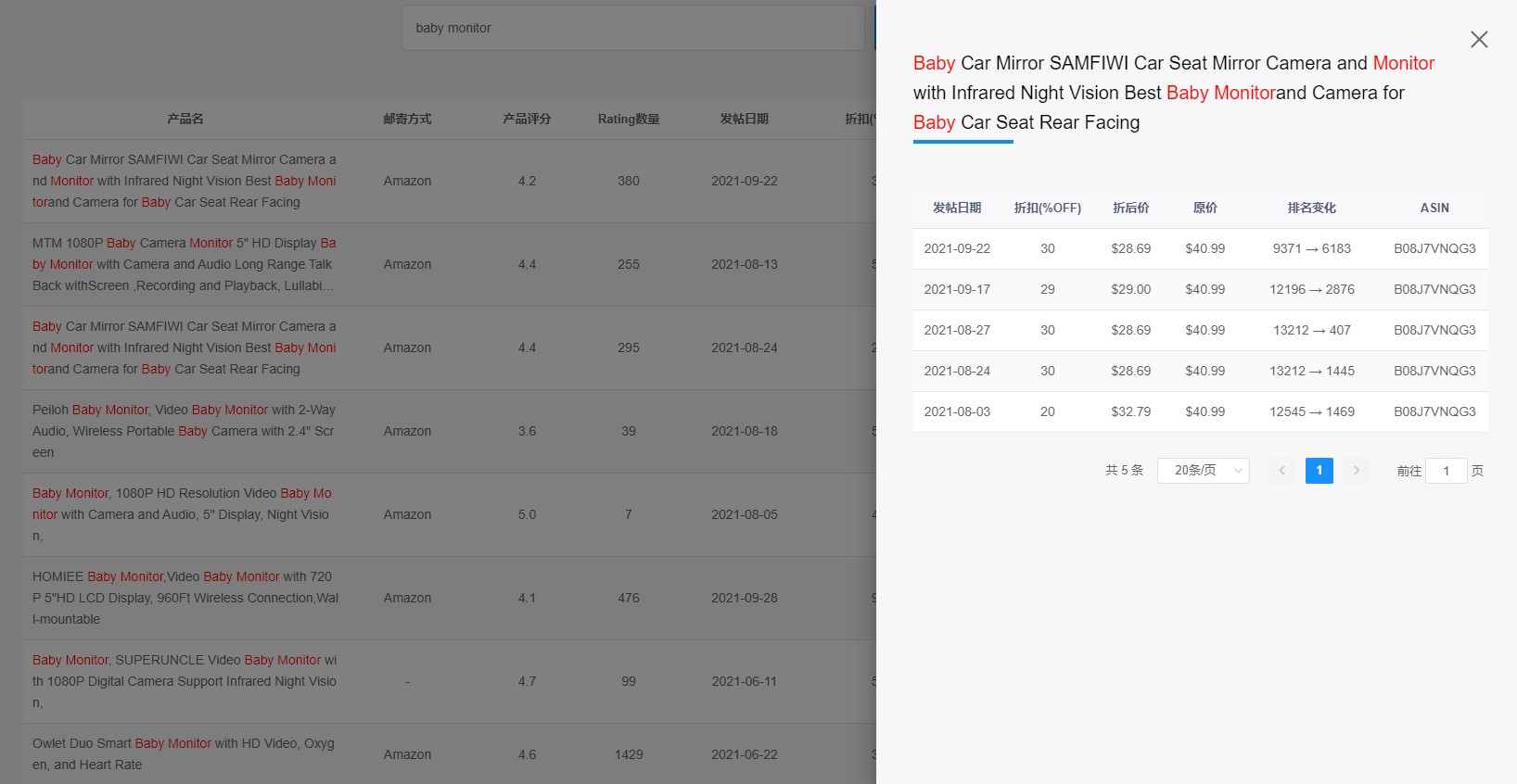Open Owlet Duo Smart Baby Monitor product
This screenshot has height=784, width=1517.
(x=185, y=754)
